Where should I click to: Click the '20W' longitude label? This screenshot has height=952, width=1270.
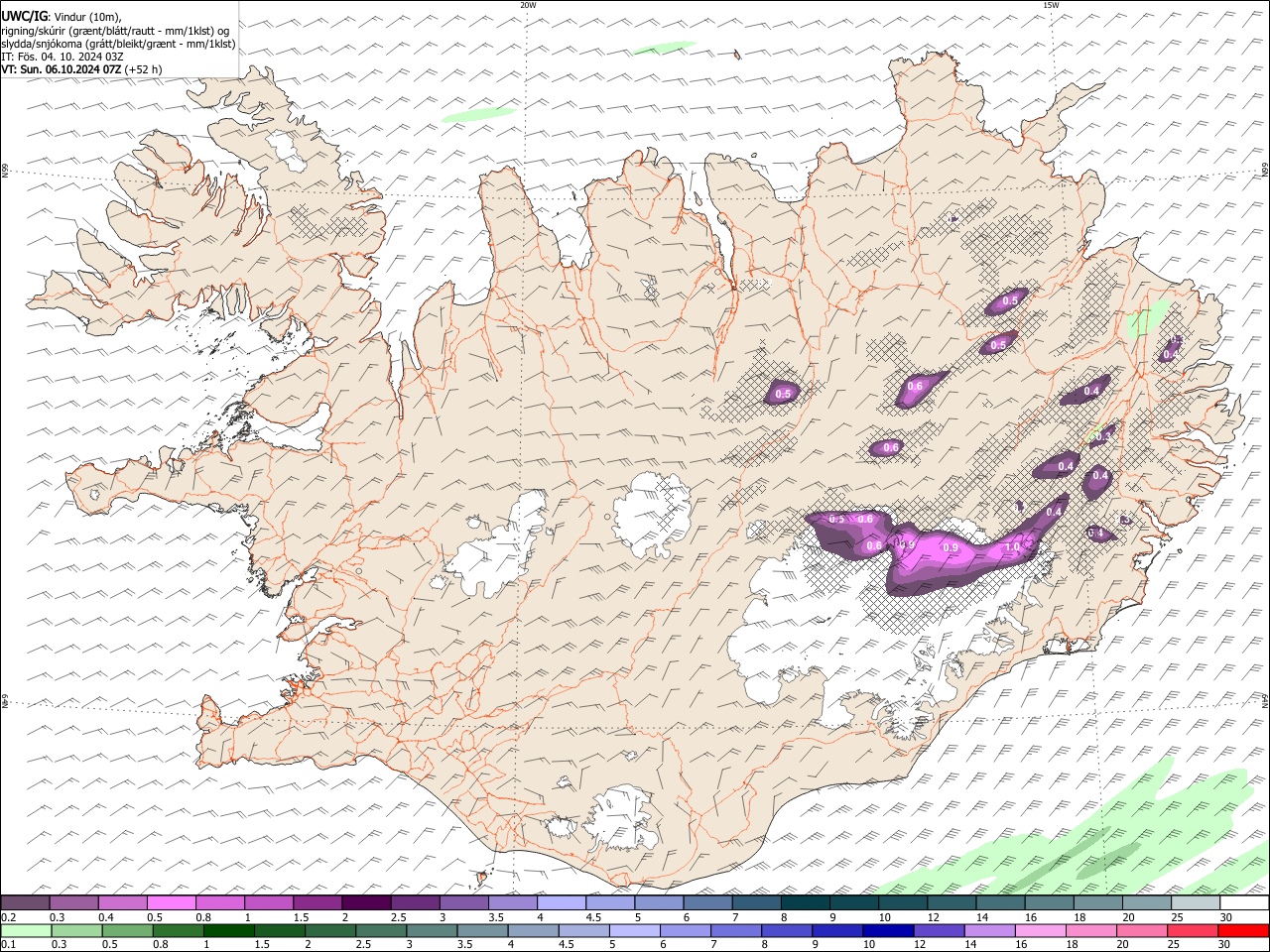coord(528,5)
